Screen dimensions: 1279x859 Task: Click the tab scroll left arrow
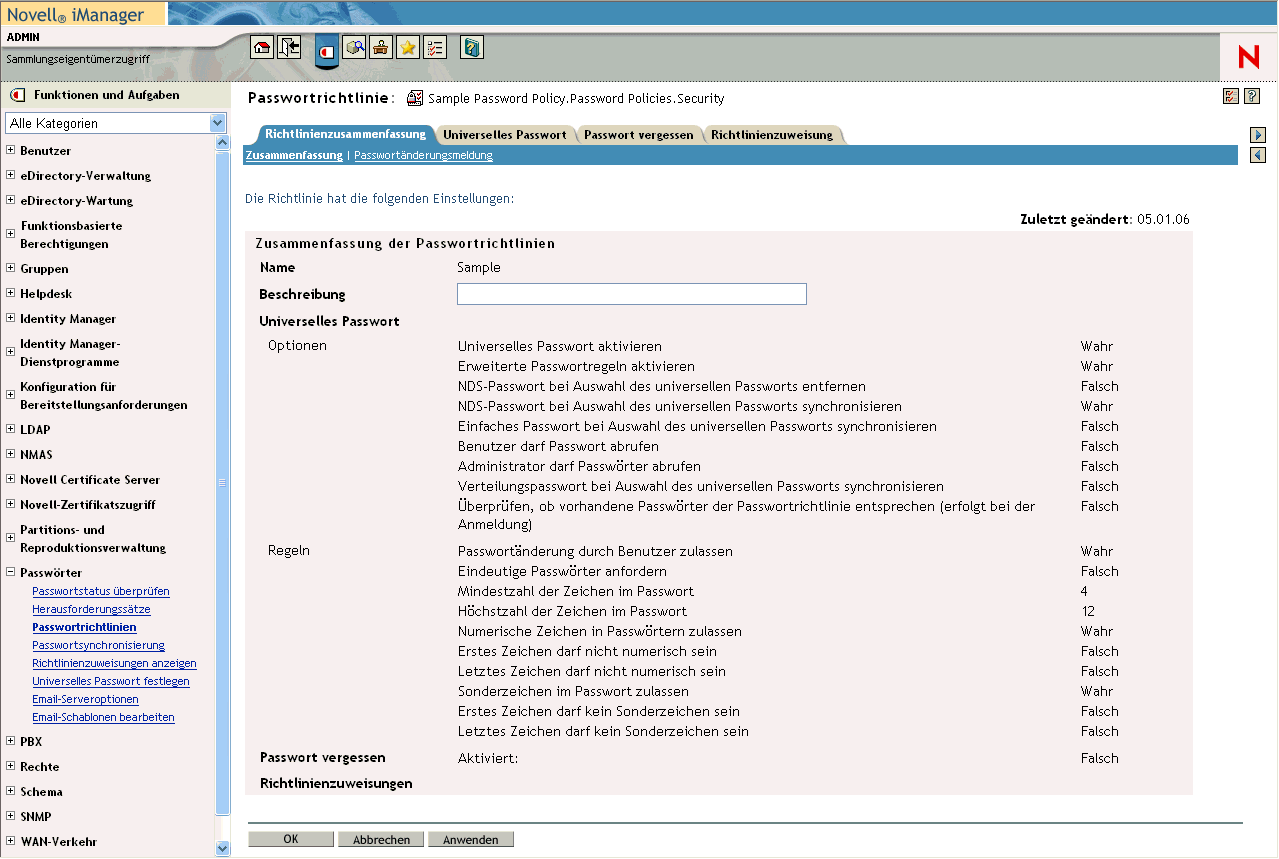1258,155
